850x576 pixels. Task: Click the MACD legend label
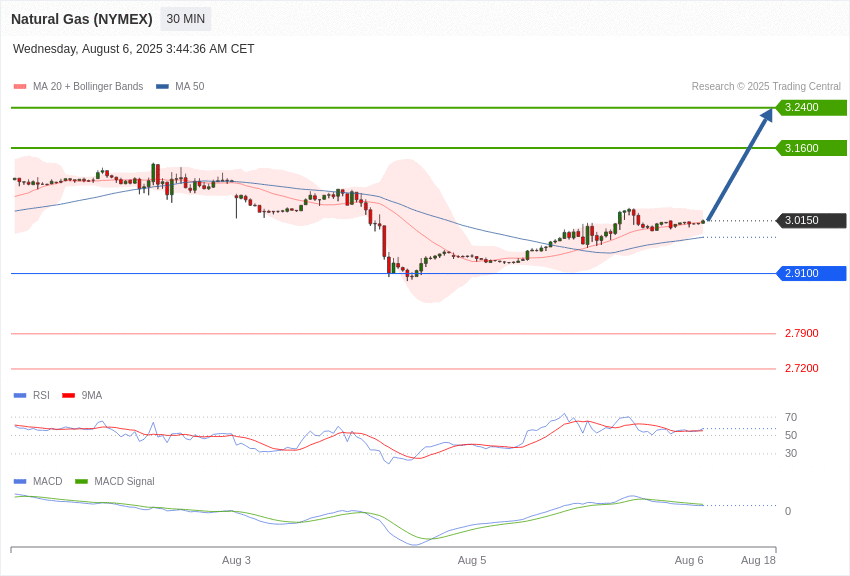[48, 481]
